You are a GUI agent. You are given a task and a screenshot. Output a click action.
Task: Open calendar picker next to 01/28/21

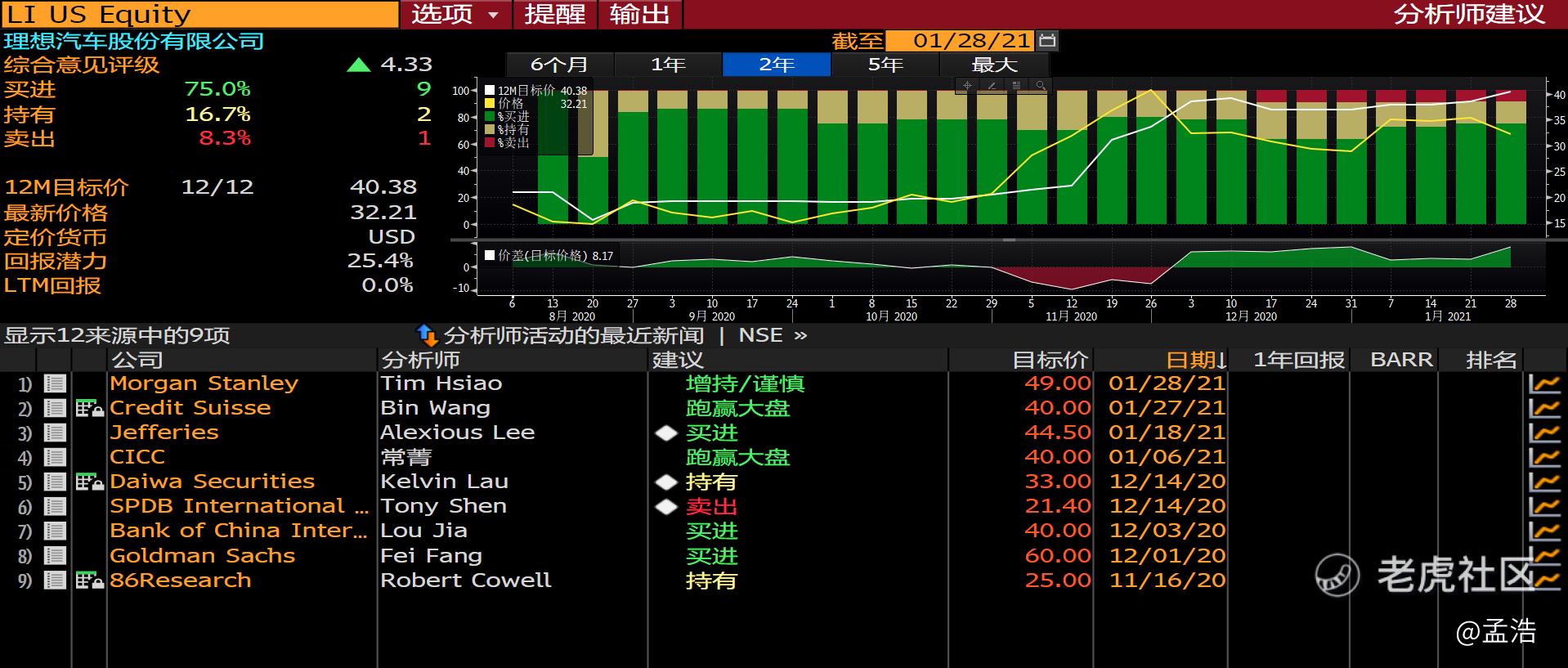pyautogui.click(x=1047, y=40)
